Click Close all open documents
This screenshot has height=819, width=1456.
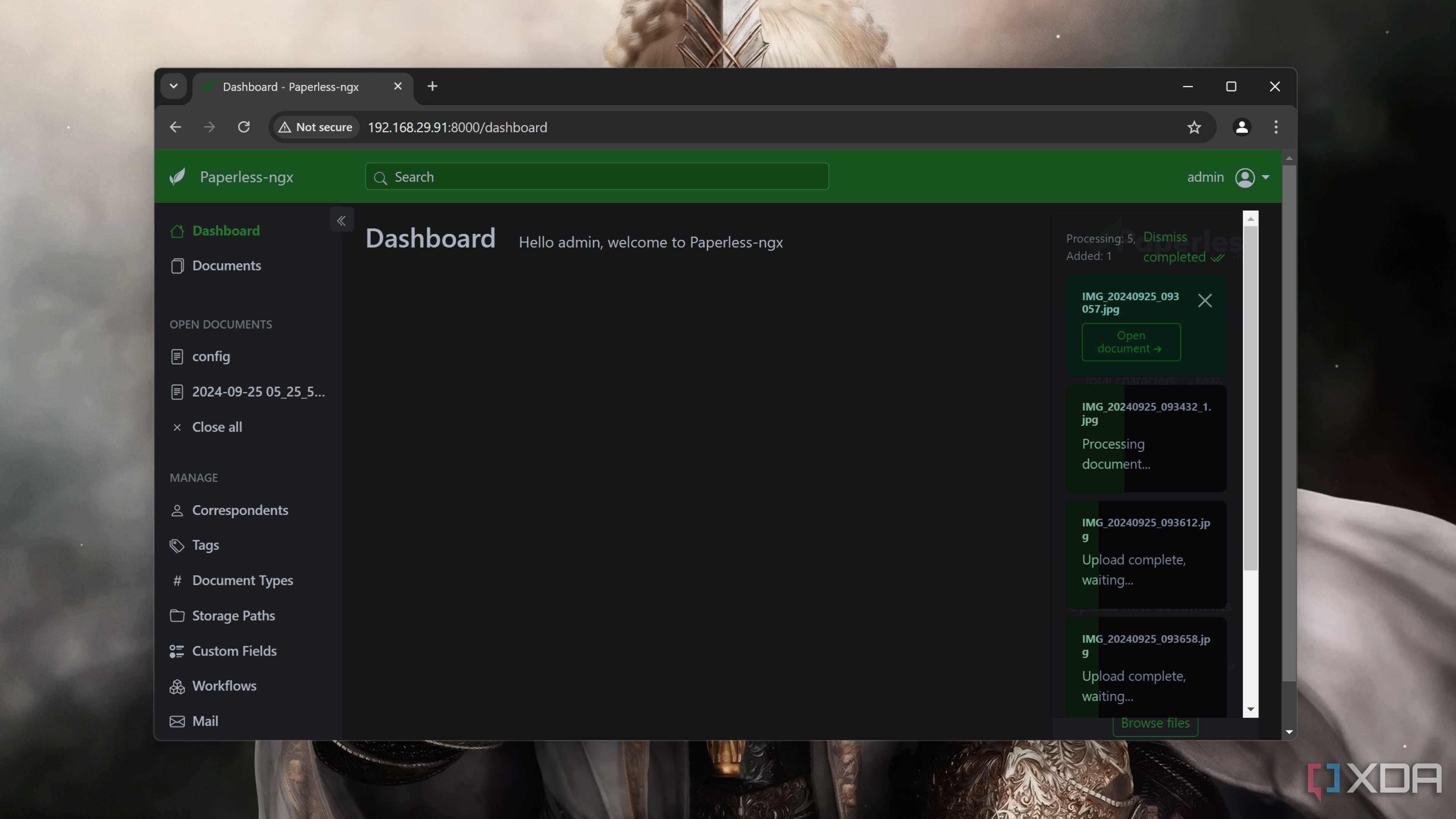pos(206,427)
